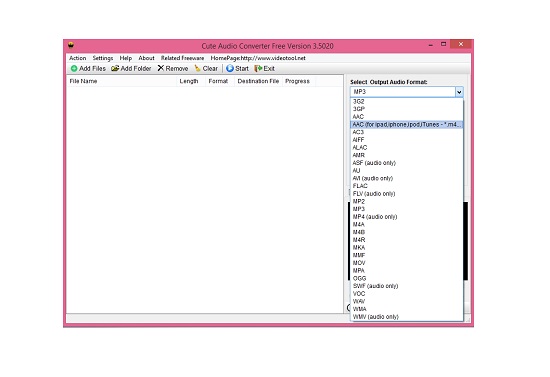This screenshot has height=377, width=550.
Task: Choose MP2 from the format list
Action: click(407, 201)
